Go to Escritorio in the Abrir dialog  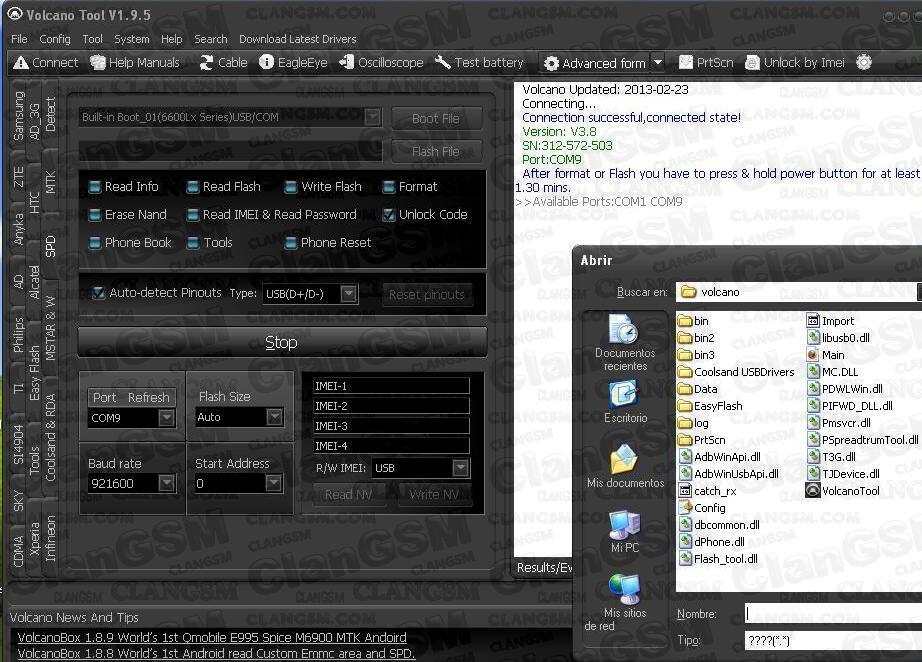pos(625,402)
